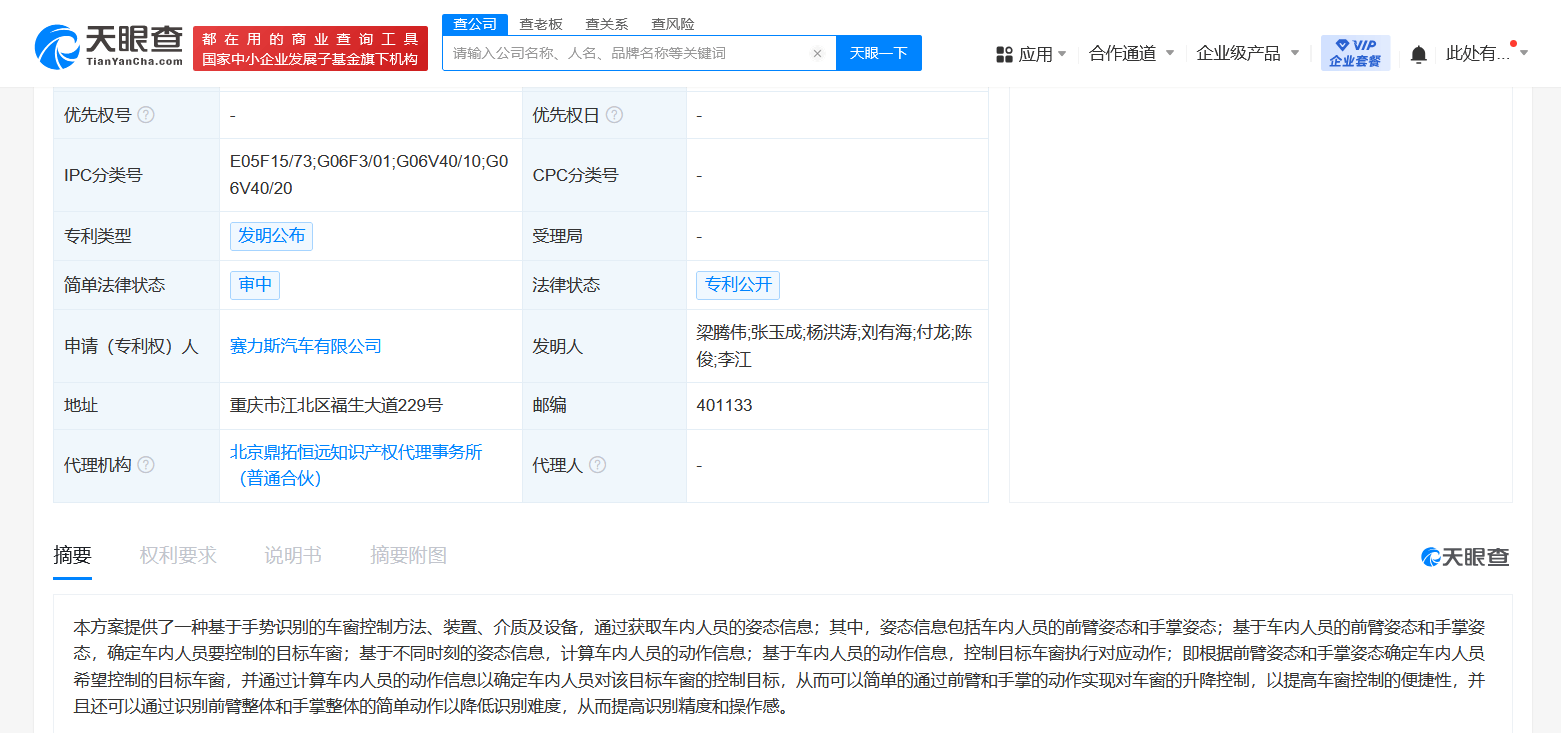
Task: Click the 天眼一下 search button
Action: [x=879, y=53]
